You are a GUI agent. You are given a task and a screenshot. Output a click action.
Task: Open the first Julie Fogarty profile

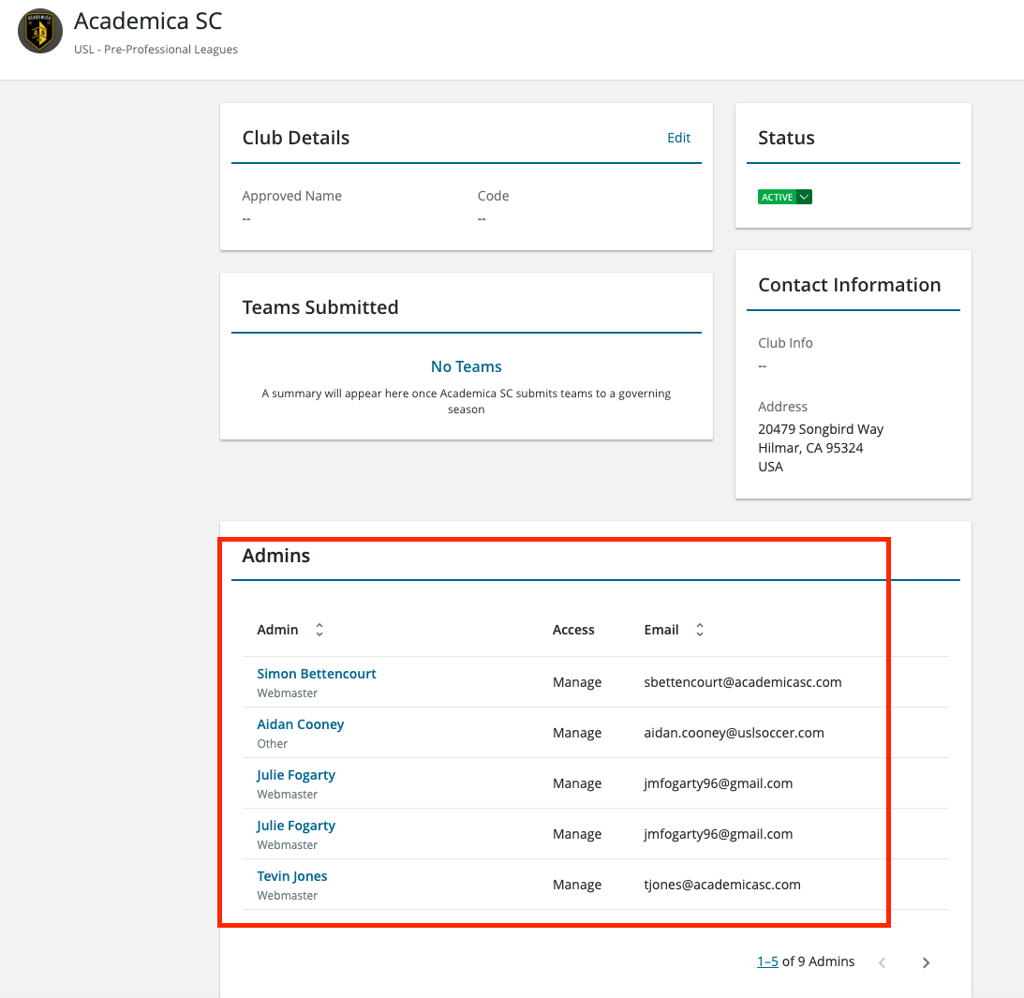coord(295,774)
